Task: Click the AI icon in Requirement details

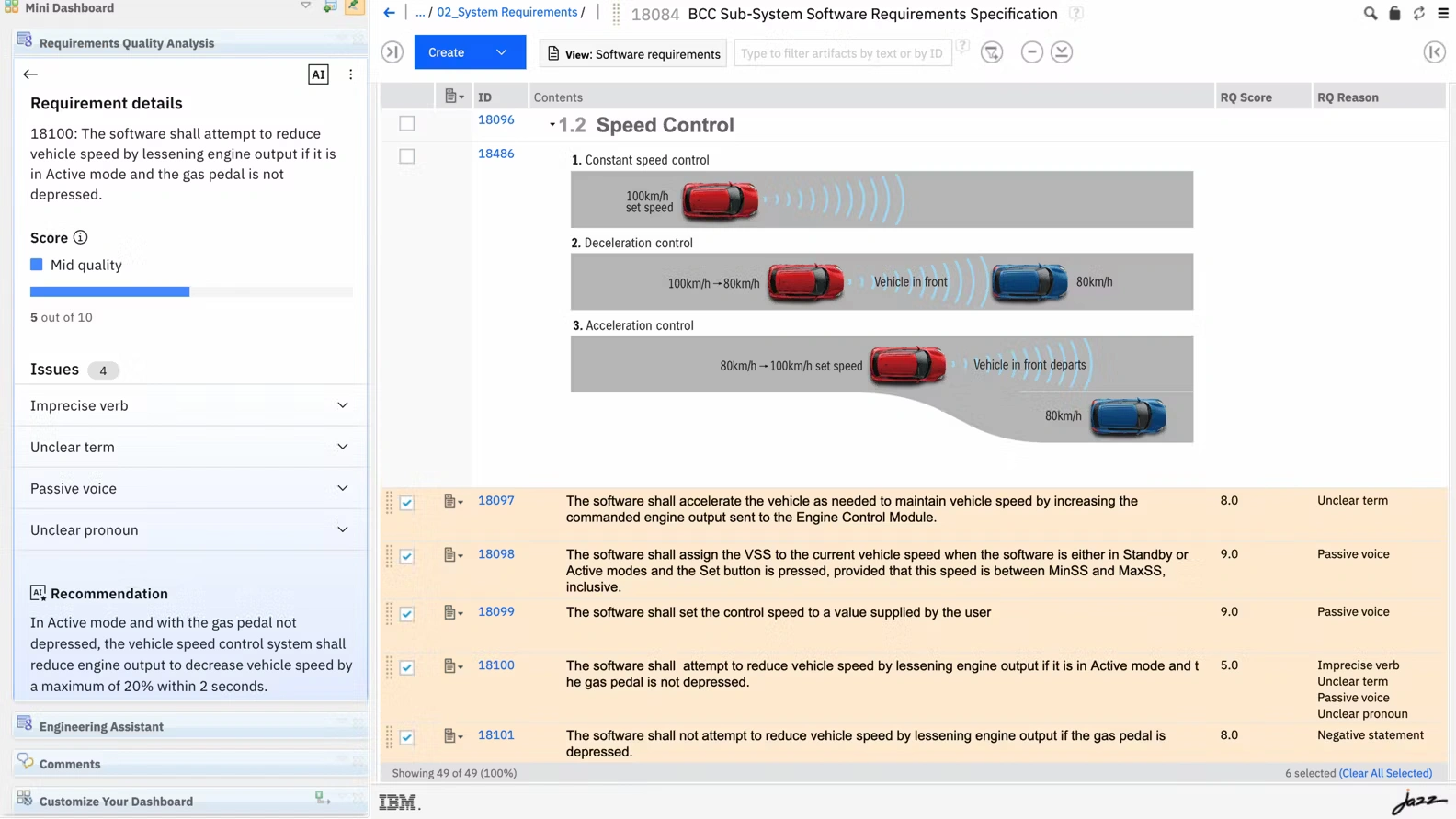Action: (318, 74)
